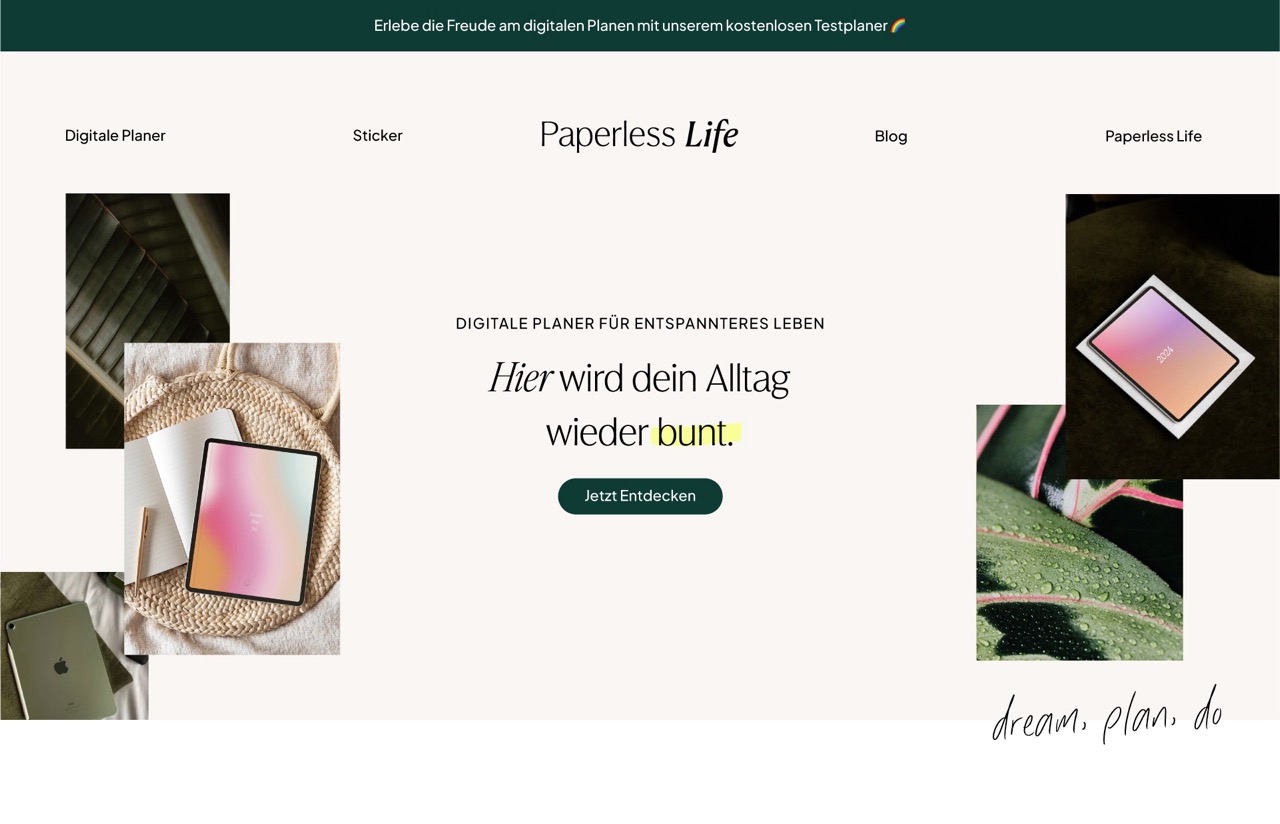Screen dimensions: 1280x824
Task: Click the Paperless Life logo in the header
Action: [639, 135]
